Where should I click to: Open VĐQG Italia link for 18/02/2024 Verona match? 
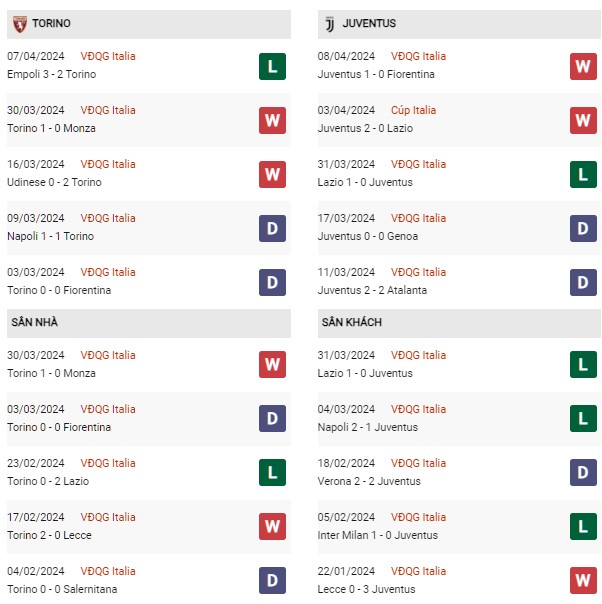[418, 463]
